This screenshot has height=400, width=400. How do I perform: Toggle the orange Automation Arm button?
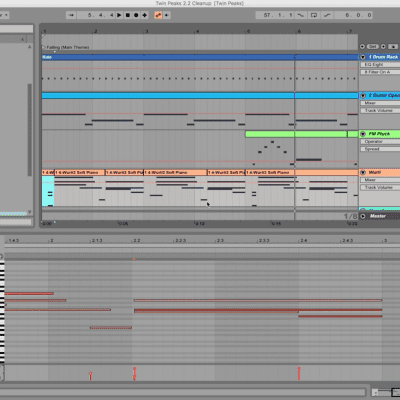click(x=158, y=15)
